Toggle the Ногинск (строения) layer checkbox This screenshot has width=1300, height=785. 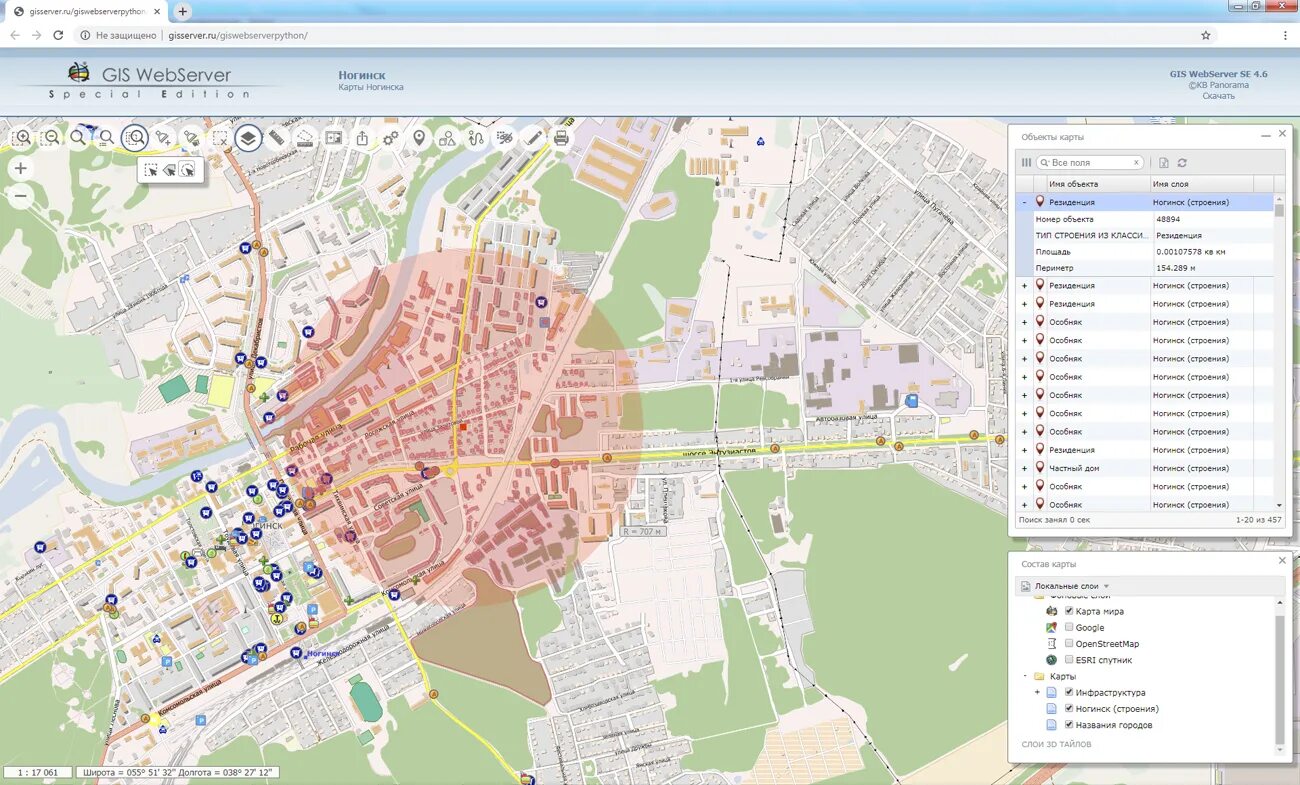pyautogui.click(x=1069, y=708)
